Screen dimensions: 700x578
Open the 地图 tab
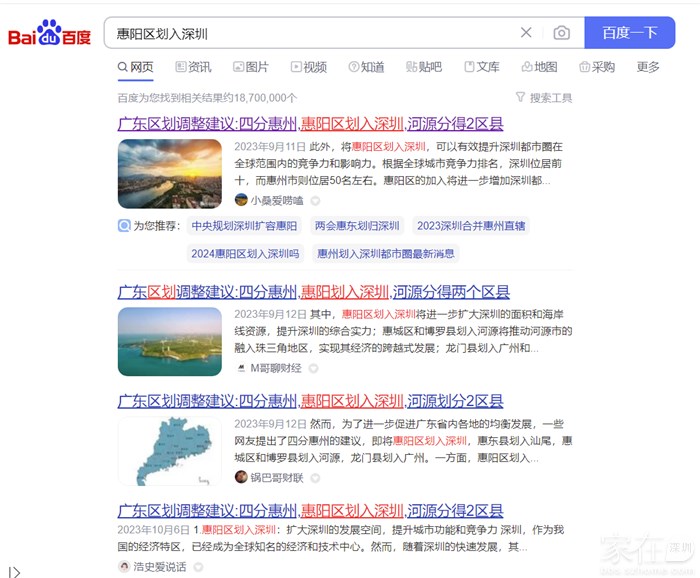[x=539, y=67]
